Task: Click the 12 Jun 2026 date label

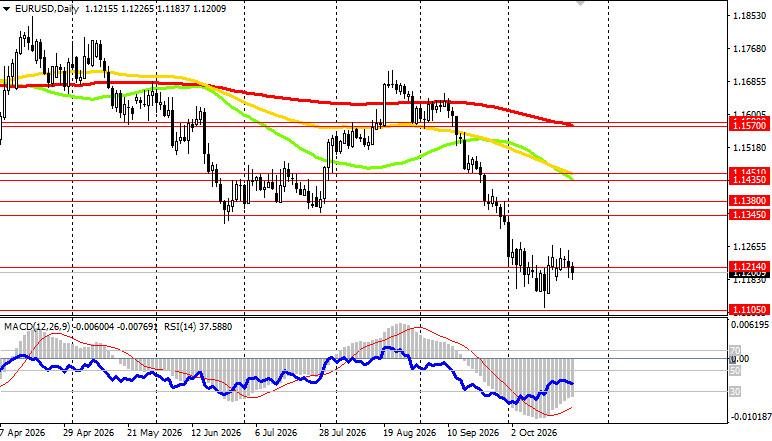Action: (215, 433)
